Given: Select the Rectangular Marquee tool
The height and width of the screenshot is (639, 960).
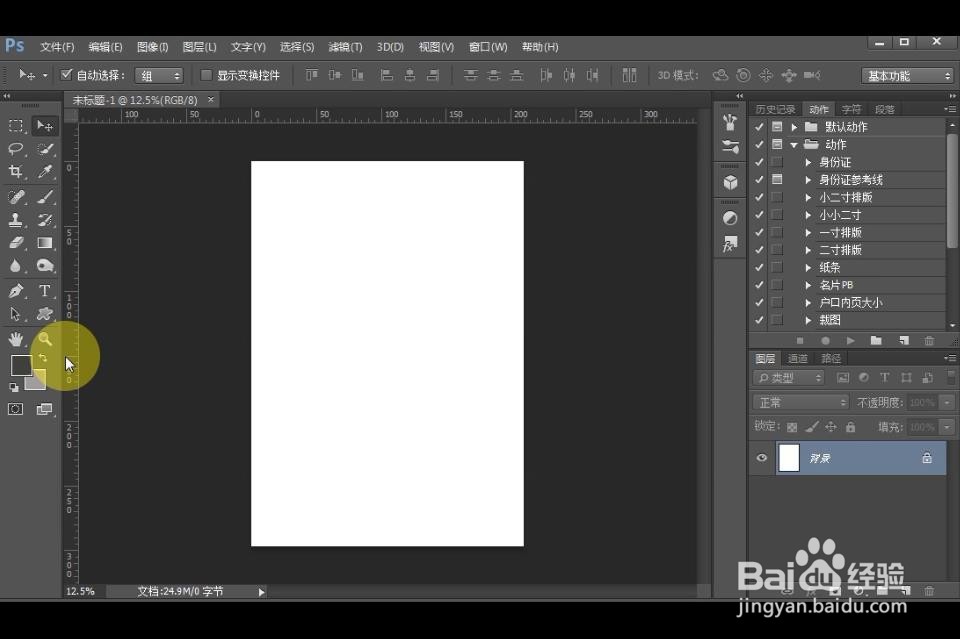Looking at the screenshot, I should click(x=16, y=126).
